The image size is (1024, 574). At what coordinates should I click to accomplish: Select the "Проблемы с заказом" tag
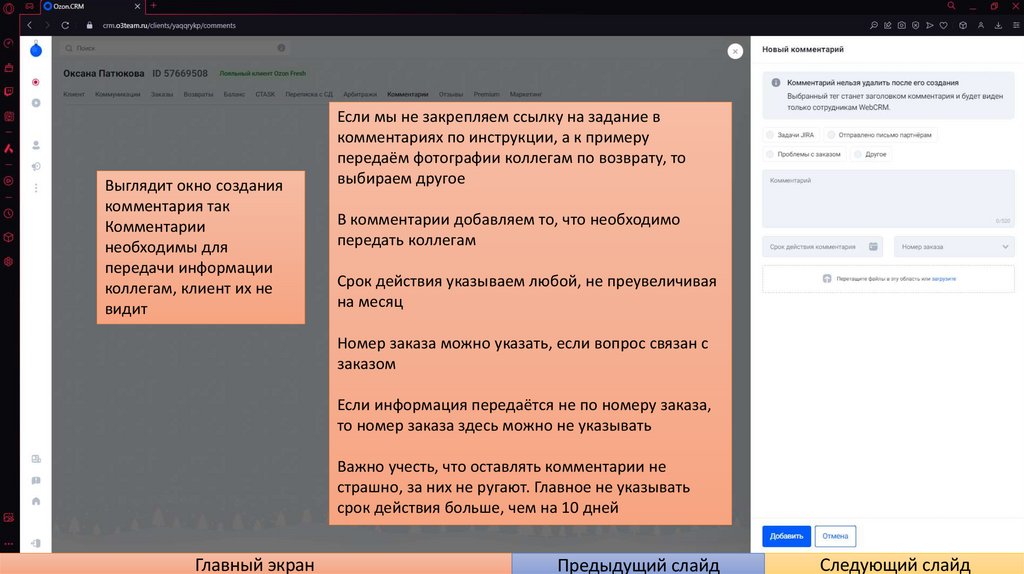[x=770, y=154]
